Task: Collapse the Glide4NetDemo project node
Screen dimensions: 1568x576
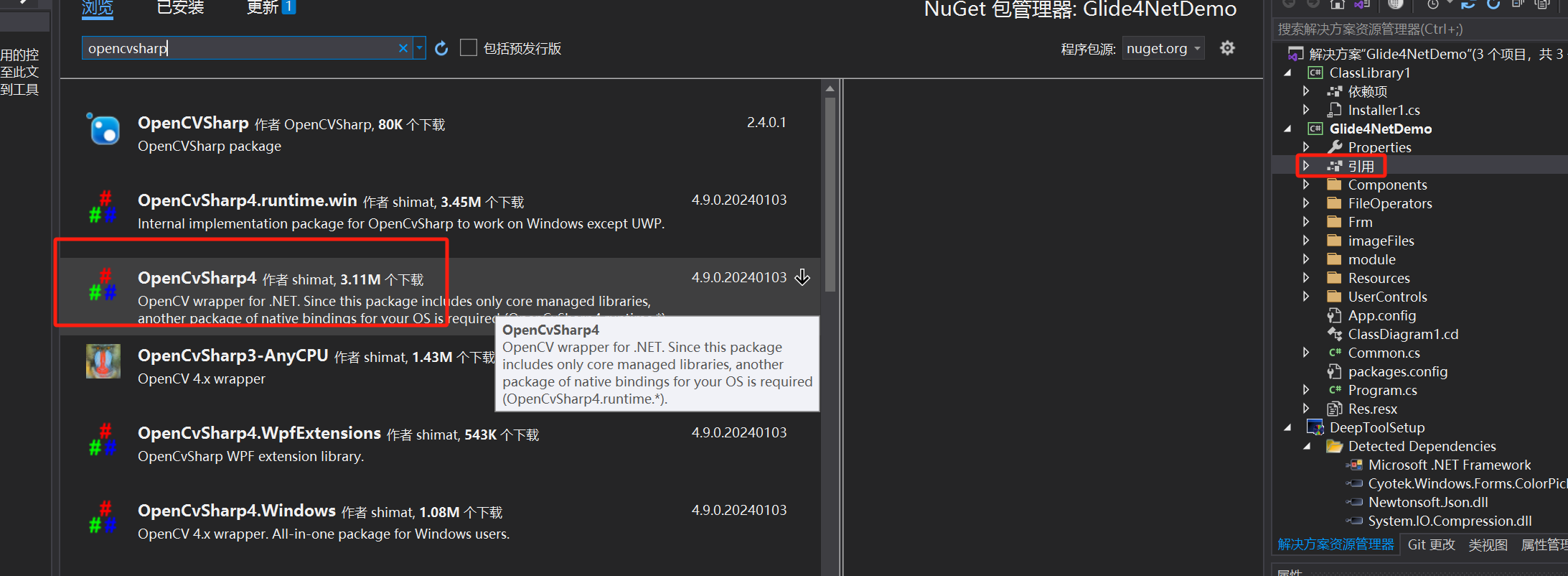Action: 1287,129
